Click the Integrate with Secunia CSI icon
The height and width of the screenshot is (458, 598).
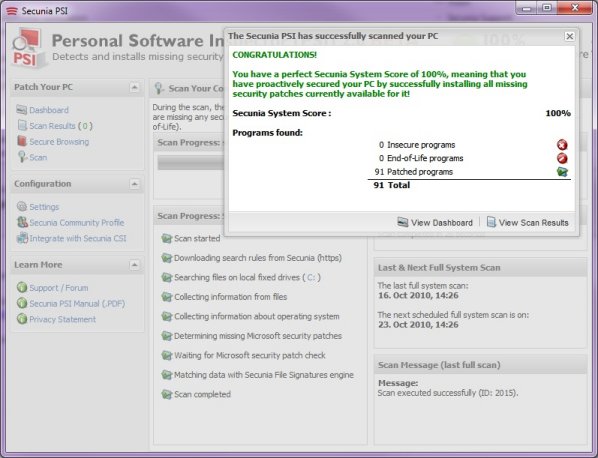22,238
